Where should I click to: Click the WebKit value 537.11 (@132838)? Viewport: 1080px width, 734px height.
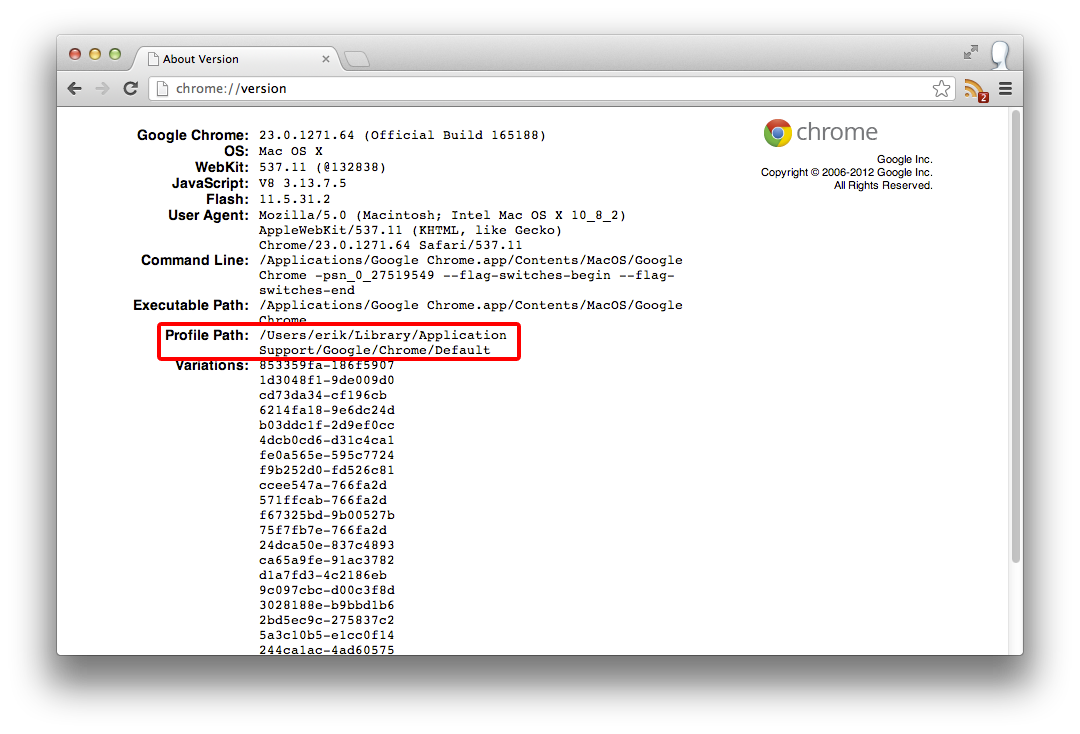322,167
